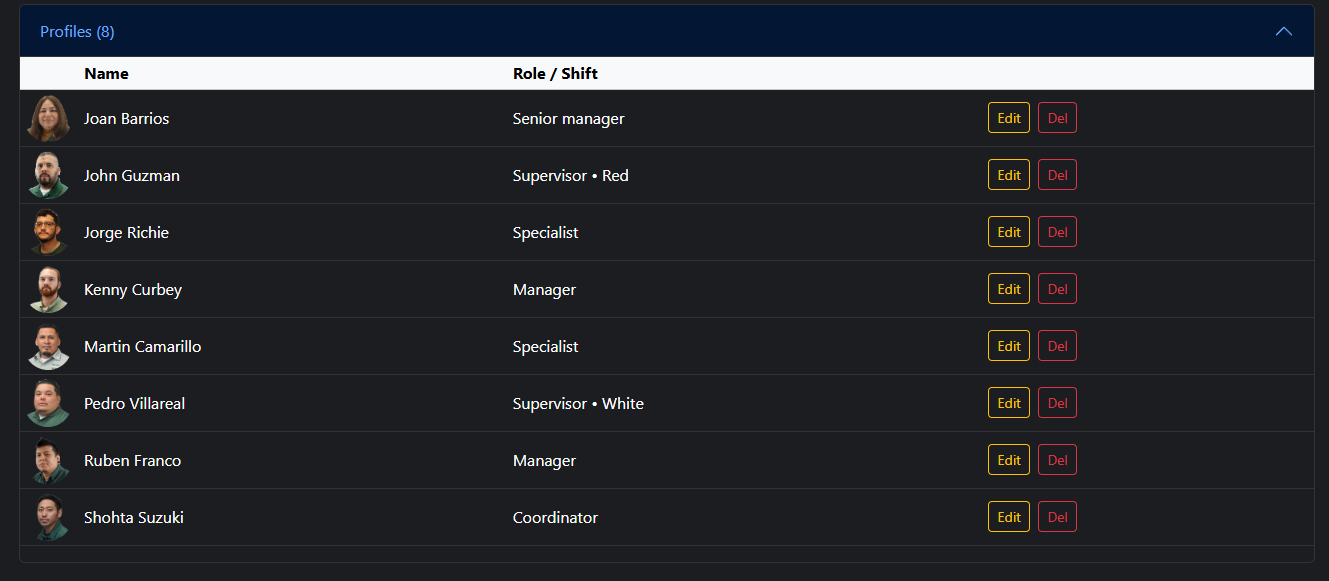The image size is (1329, 581).
Task: Click Shohta Suzuki's avatar thumbnail
Action: 48,517
